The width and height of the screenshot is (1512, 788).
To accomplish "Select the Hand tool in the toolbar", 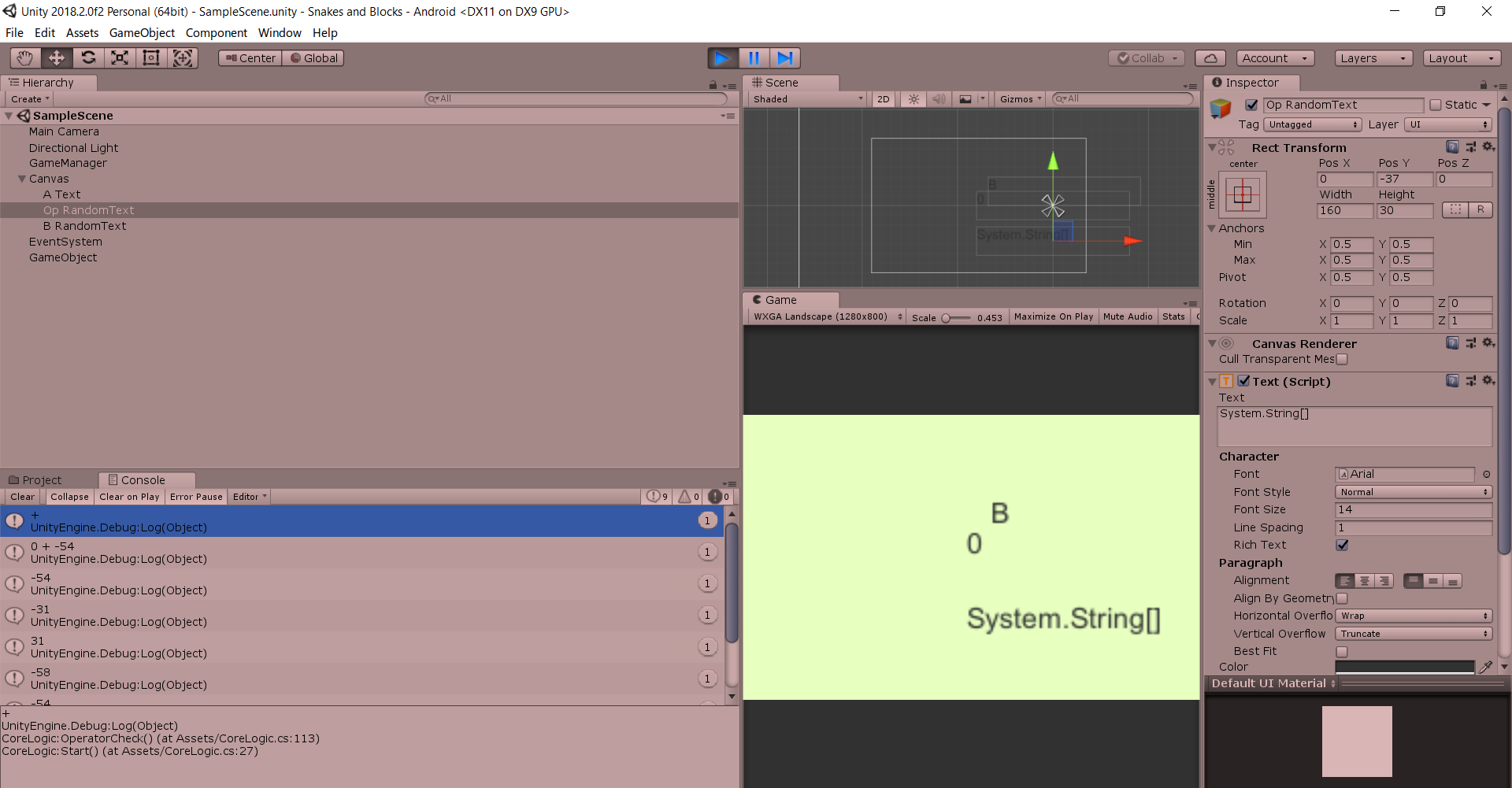I will point(24,57).
